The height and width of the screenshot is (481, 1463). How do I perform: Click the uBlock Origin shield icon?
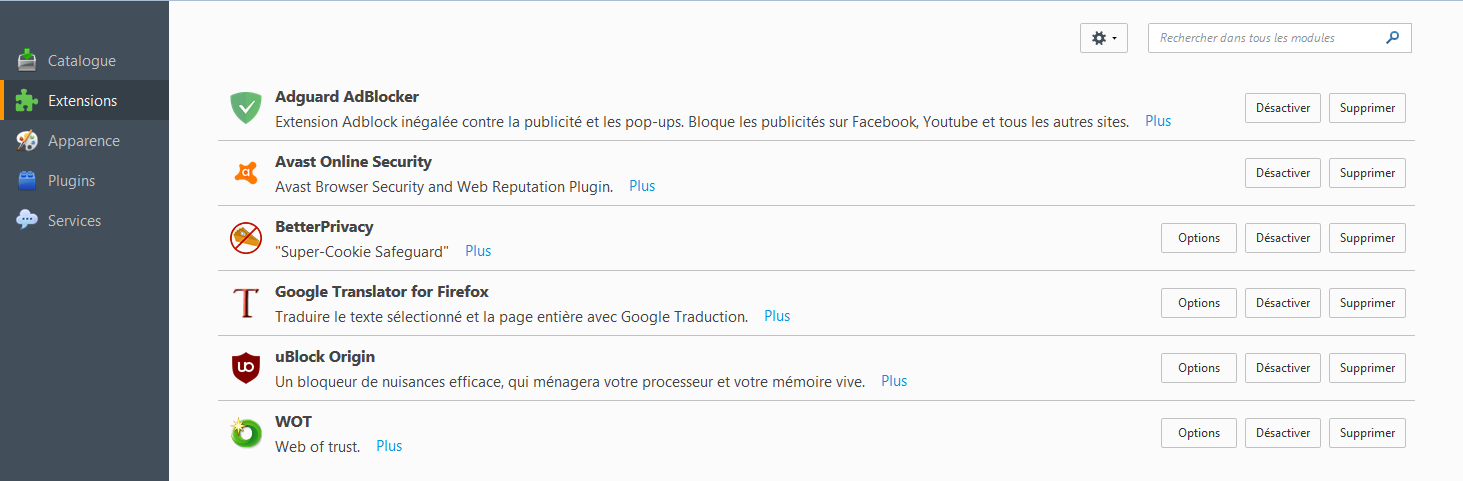tap(246, 368)
